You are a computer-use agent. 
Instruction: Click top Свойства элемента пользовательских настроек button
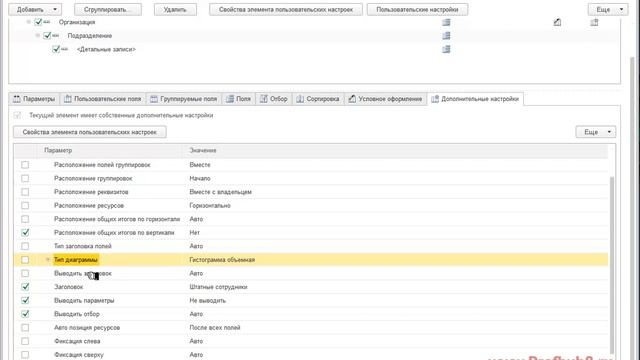(x=286, y=9)
